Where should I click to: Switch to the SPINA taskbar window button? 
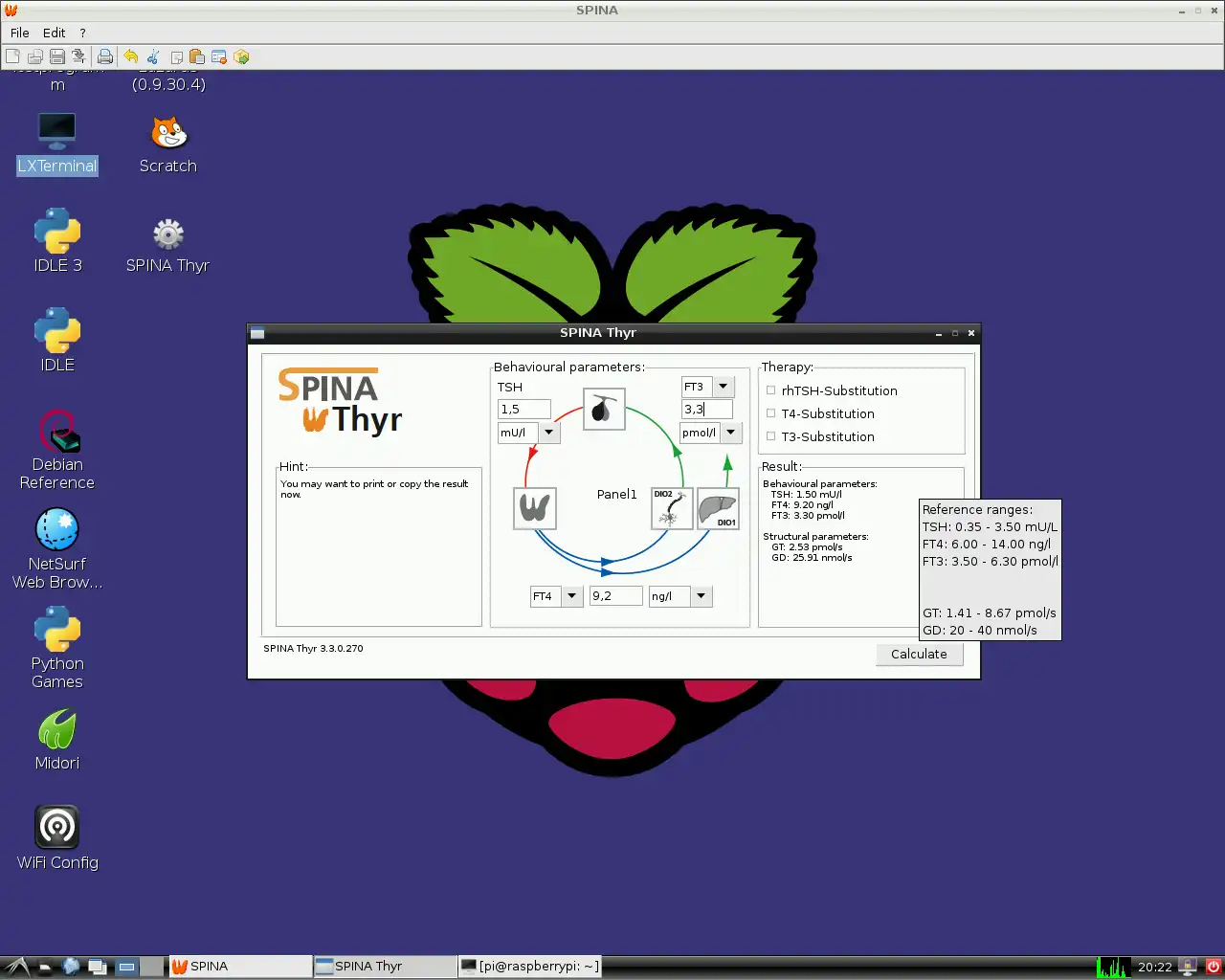(x=240, y=967)
